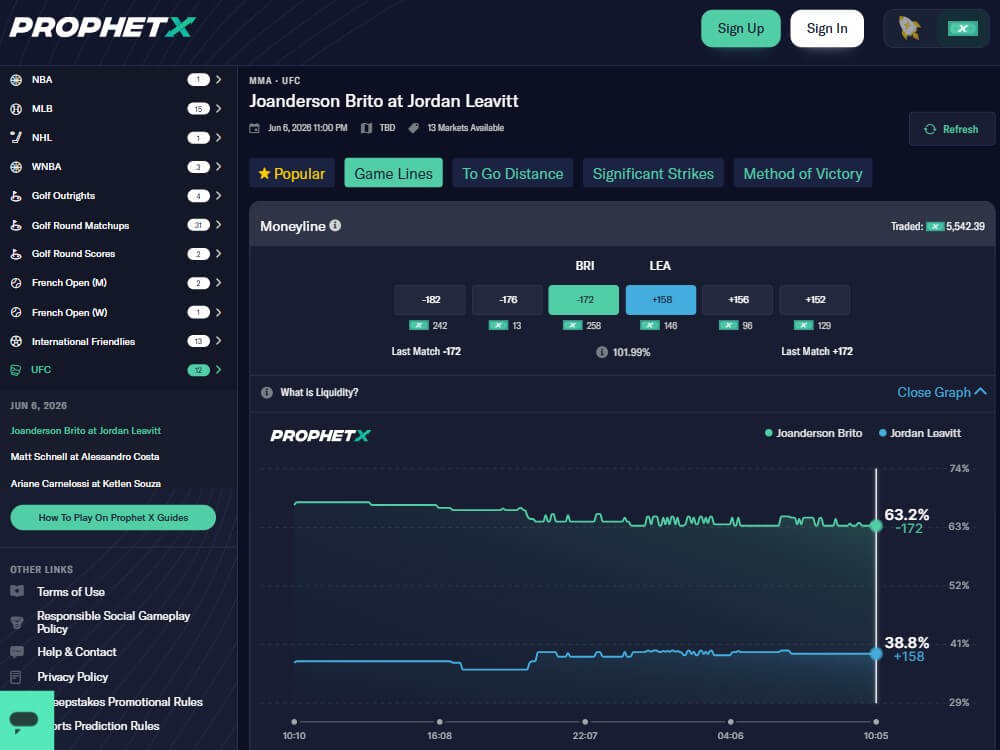
Task: Open the Method of Victory tab
Action: tap(803, 173)
